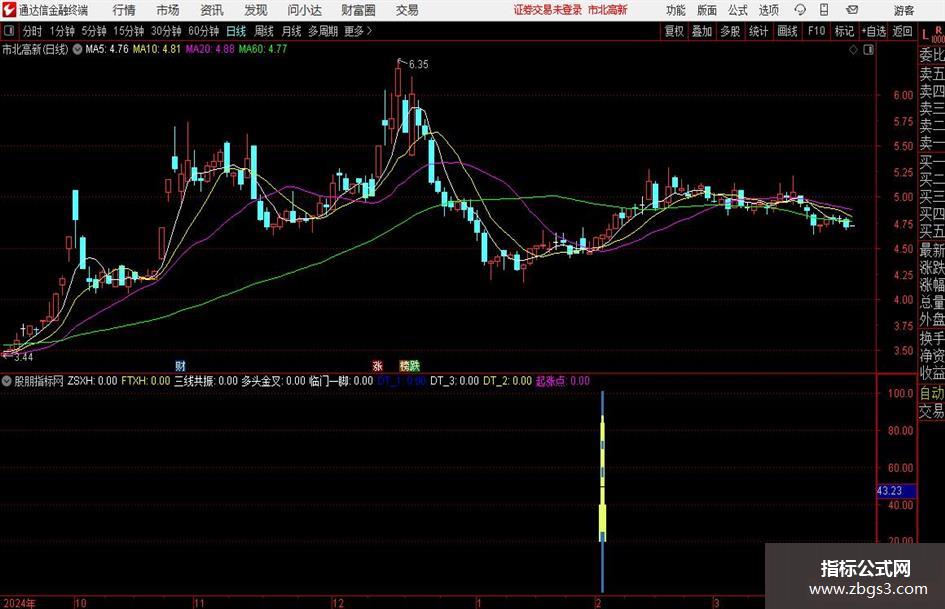
Task: Click the 2024年 date axis label
Action: tap(19, 602)
